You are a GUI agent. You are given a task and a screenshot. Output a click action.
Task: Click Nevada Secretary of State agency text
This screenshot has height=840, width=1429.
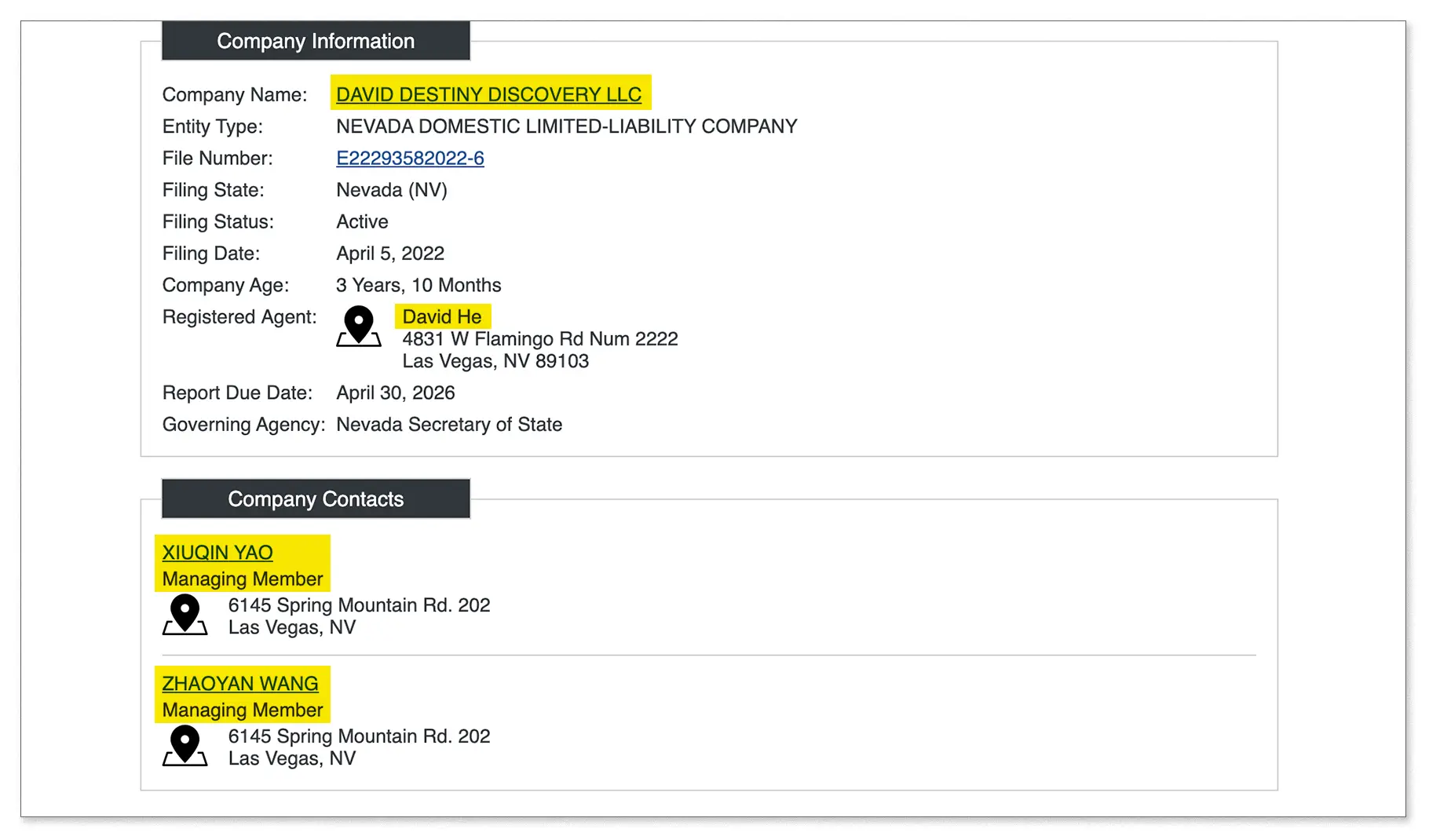pos(449,425)
